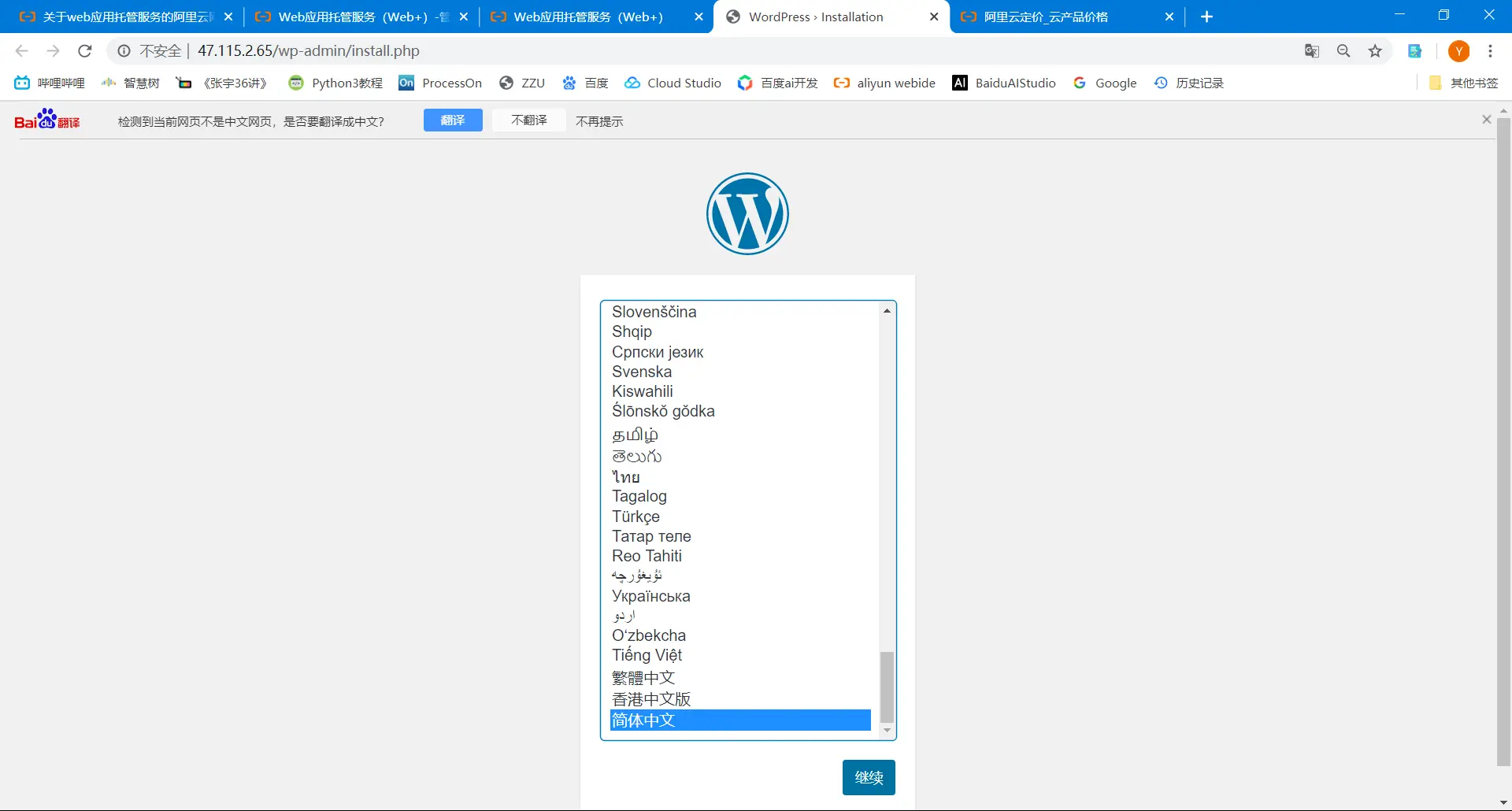Click the 不翻译 button
1512x811 pixels.
click(x=529, y=120)
